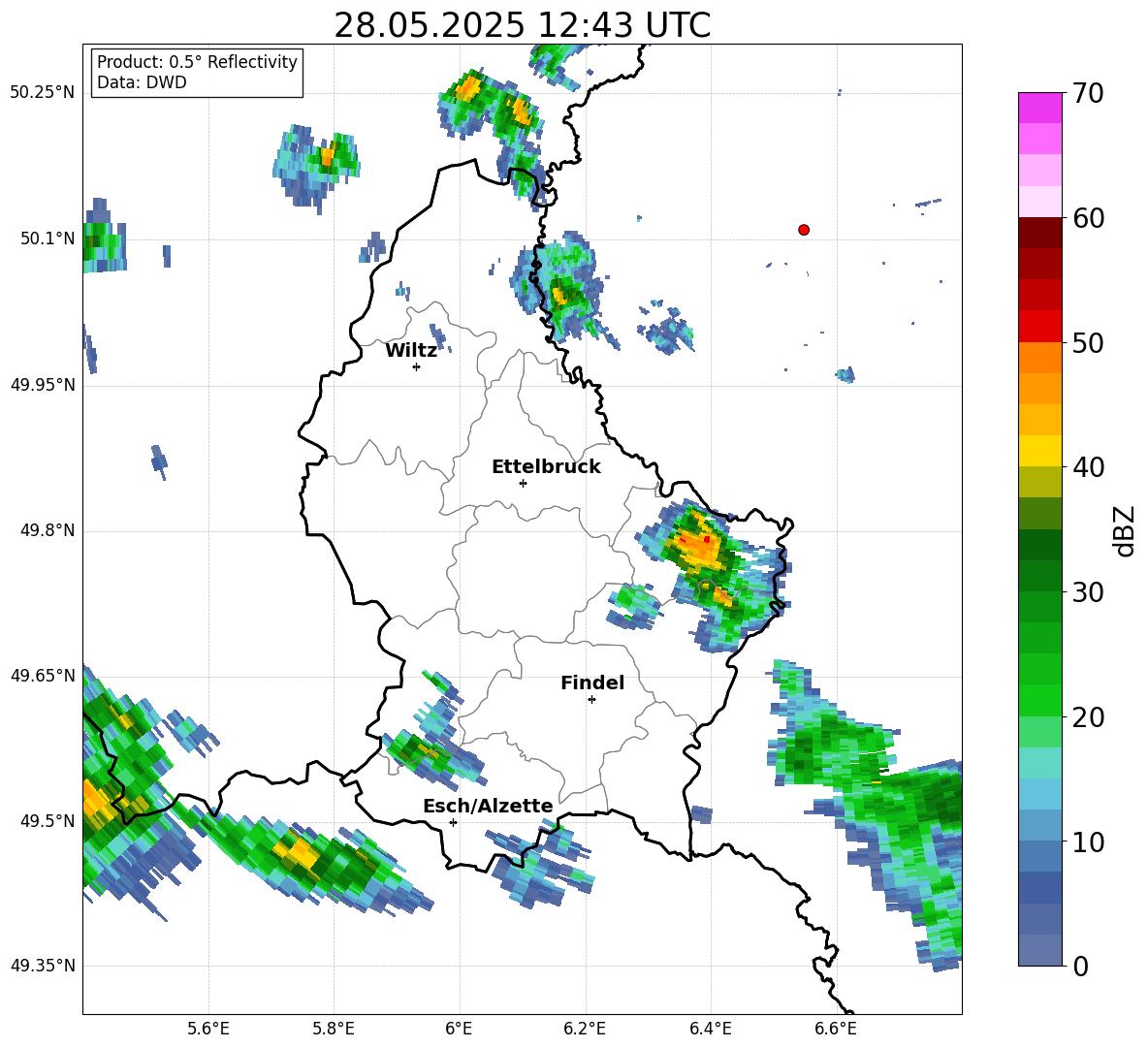Click the yellow colorbar segment at 40 dBZ
Screen dimensions: 1148x1048
point(1039,451)
